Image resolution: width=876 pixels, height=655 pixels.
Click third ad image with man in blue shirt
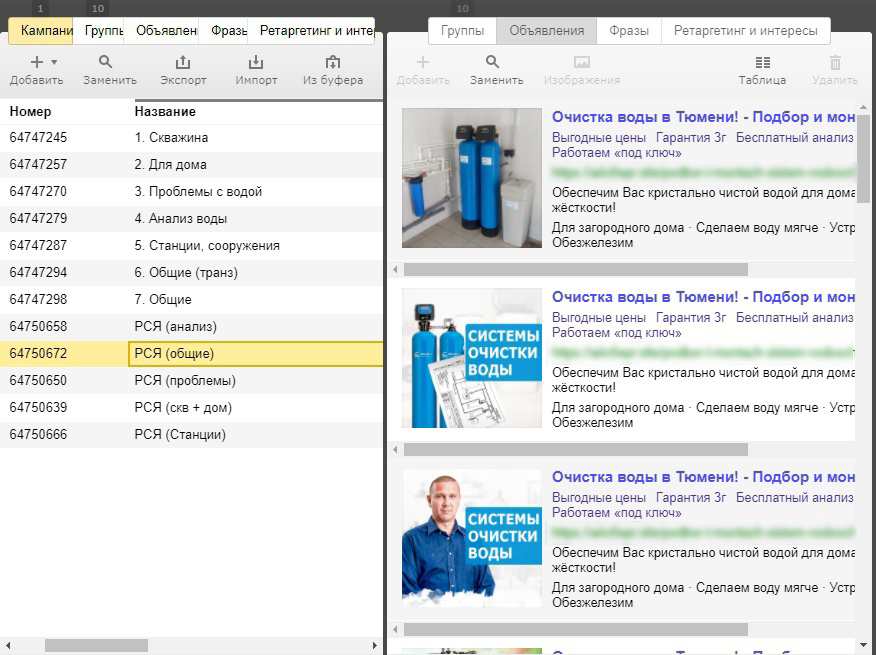click(x=472, y=538)
